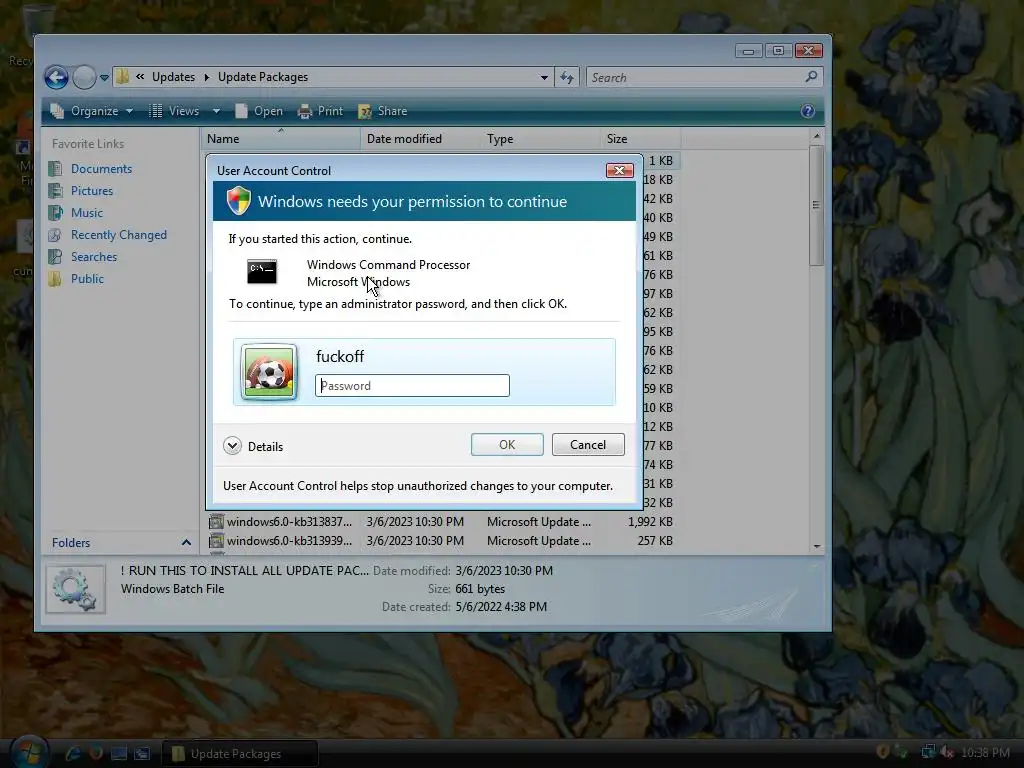
Task: Click the Explorer forward navigation button
Action: (84, 77)
